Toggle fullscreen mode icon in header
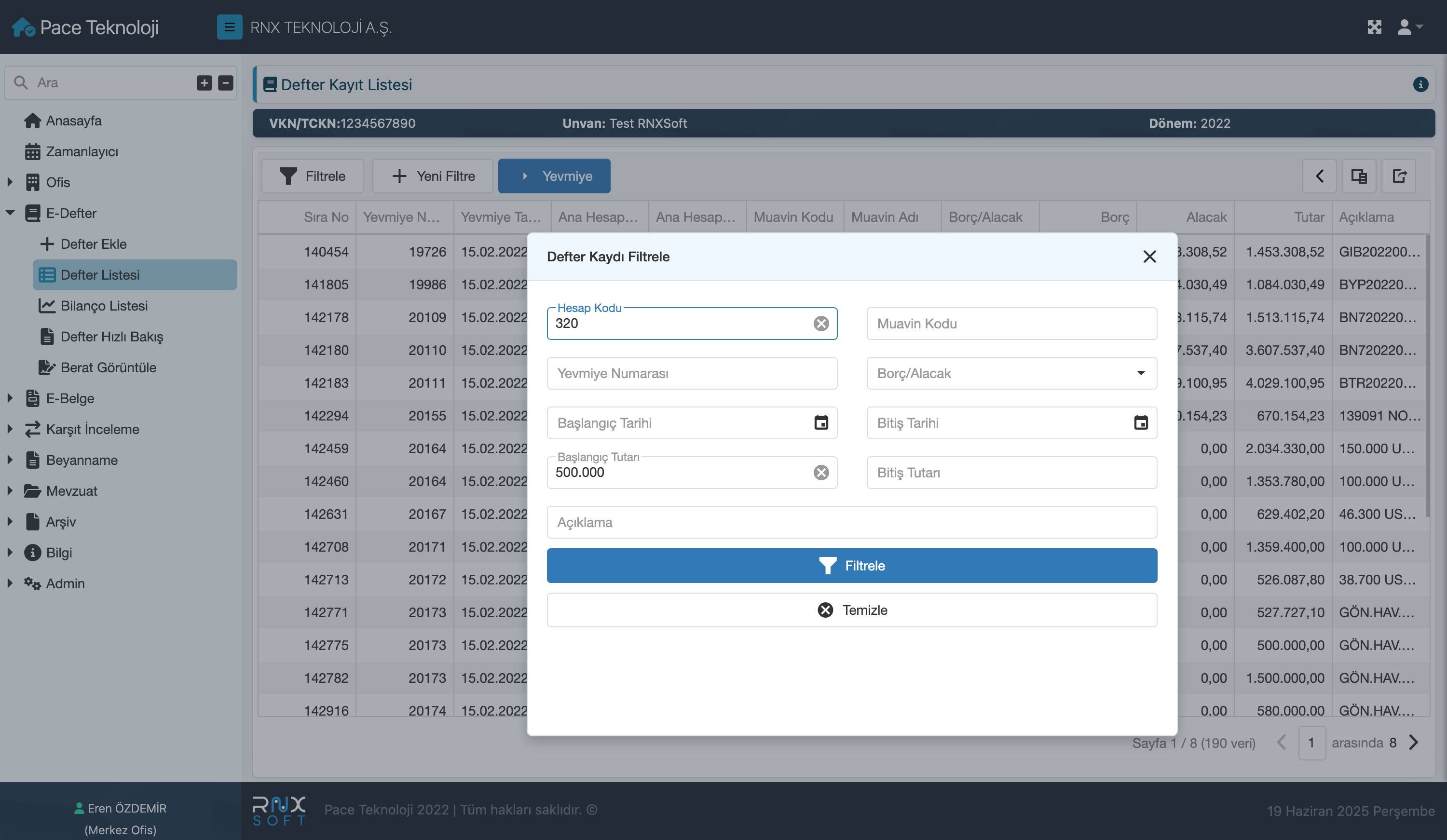Image resolution: width=1447 pixels, height=840 pixels. coord(1374,27)
